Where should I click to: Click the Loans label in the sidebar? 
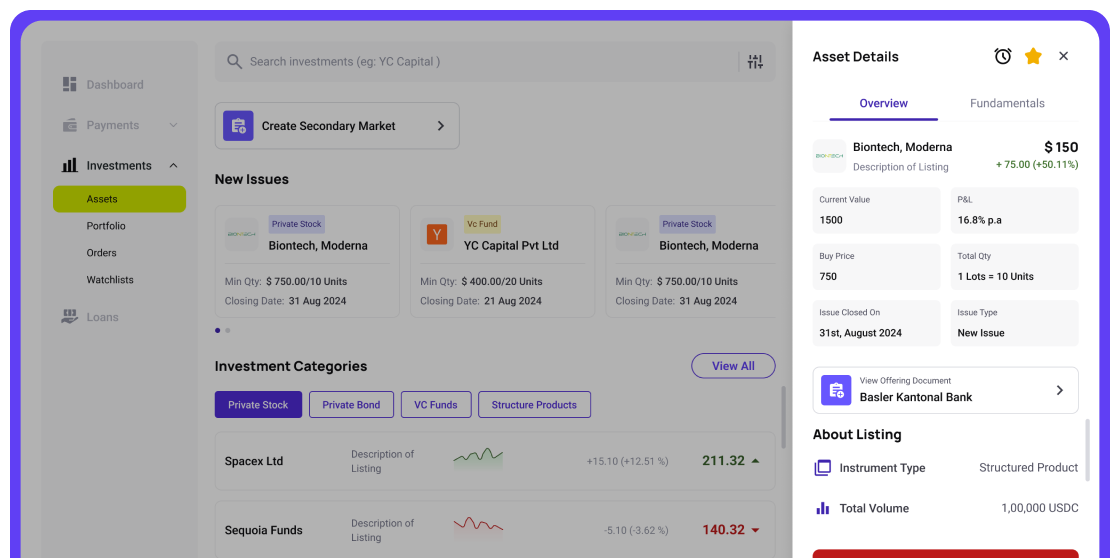[x=103, y=317]
